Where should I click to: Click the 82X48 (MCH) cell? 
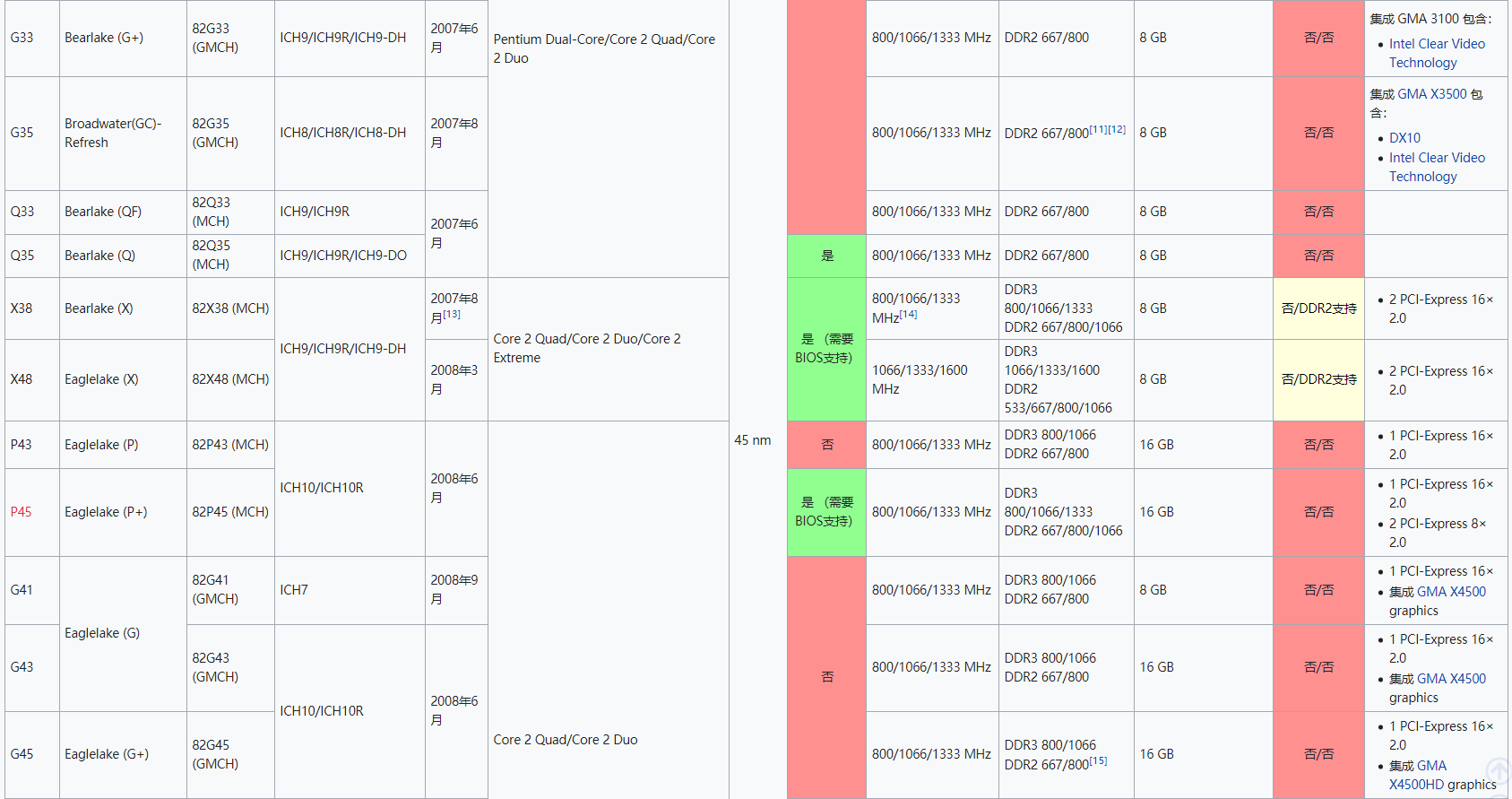(230, 379)
